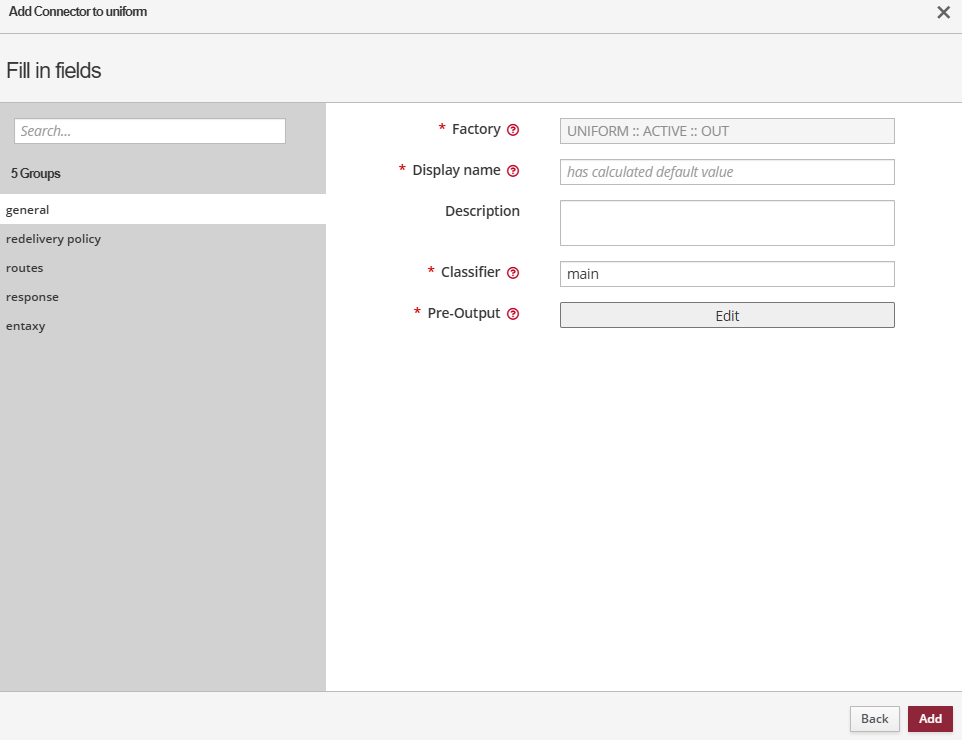Go Back to the previous step
Screen dimensions: 962x740
[x=874, y=719]
